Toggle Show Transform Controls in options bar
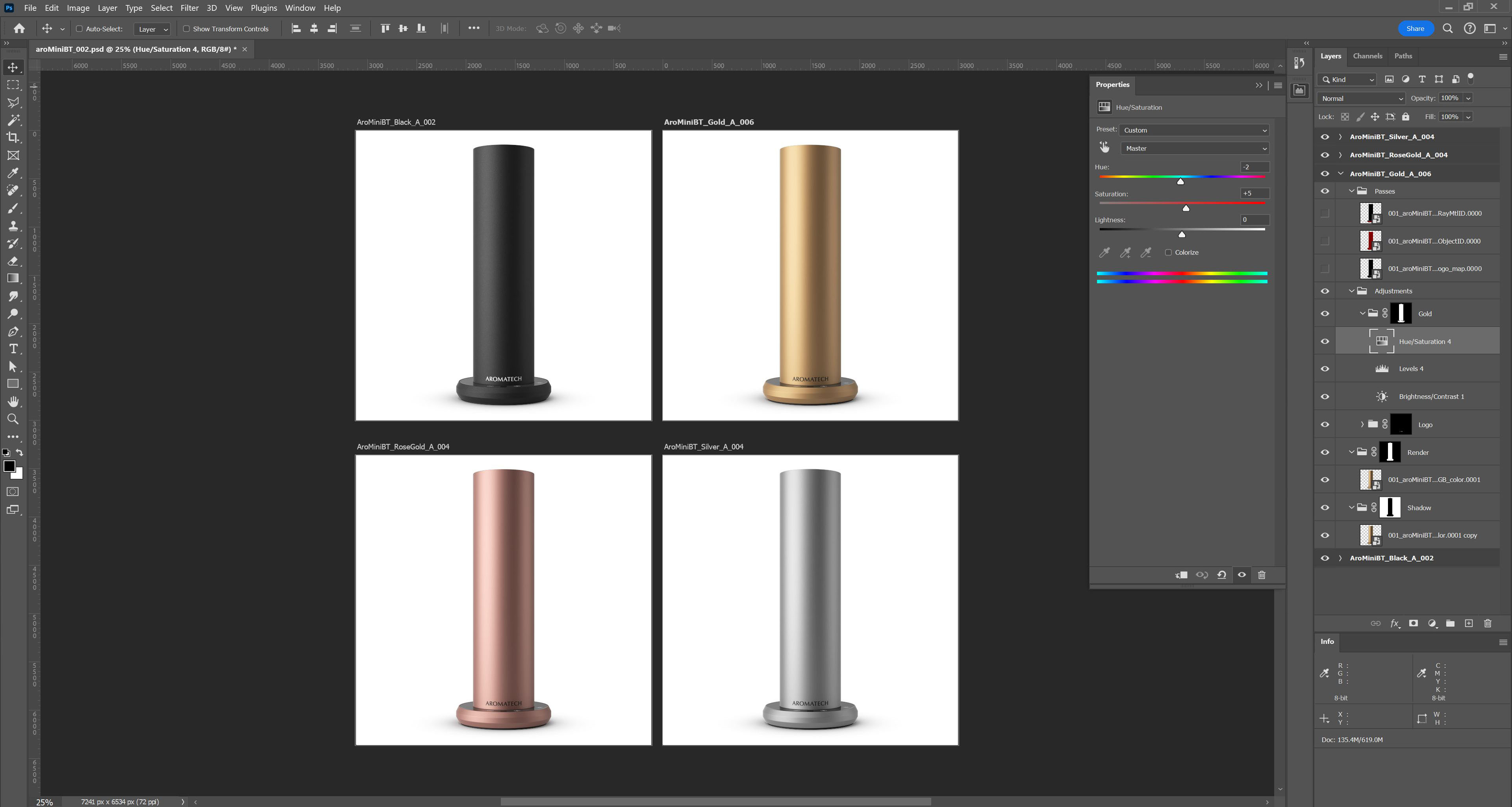The height and width of the screenshot is (807, 1512). coord(186,28)
